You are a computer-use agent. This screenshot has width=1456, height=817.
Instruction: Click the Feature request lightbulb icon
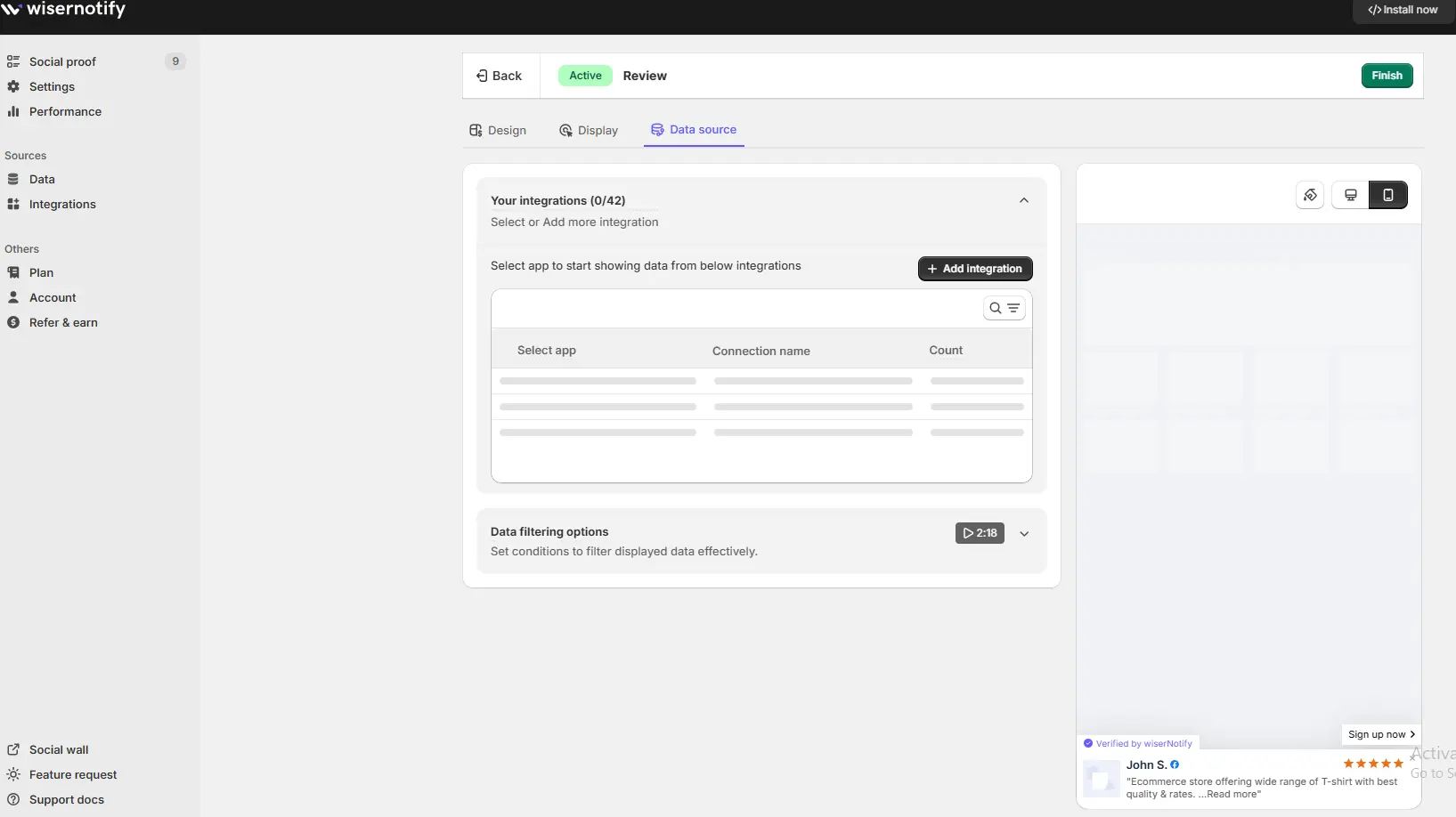13,774
